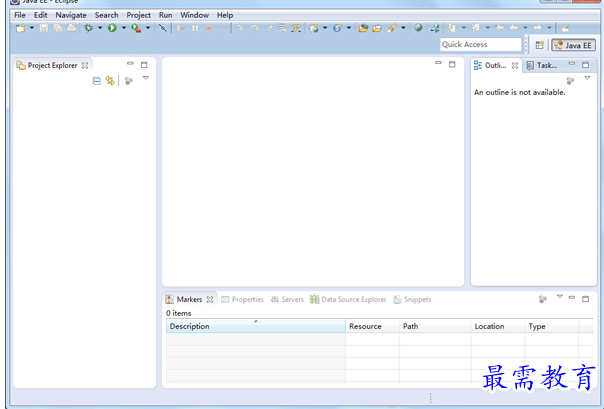Open the Help menu
This screenshot has height=409, width=604.
tap(225, 15)
